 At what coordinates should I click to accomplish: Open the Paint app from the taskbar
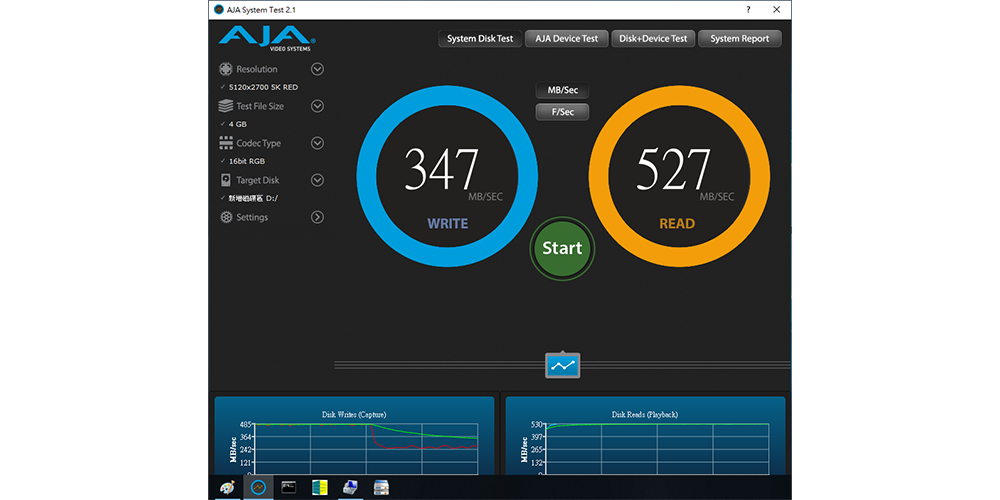[x=227, y=488]
